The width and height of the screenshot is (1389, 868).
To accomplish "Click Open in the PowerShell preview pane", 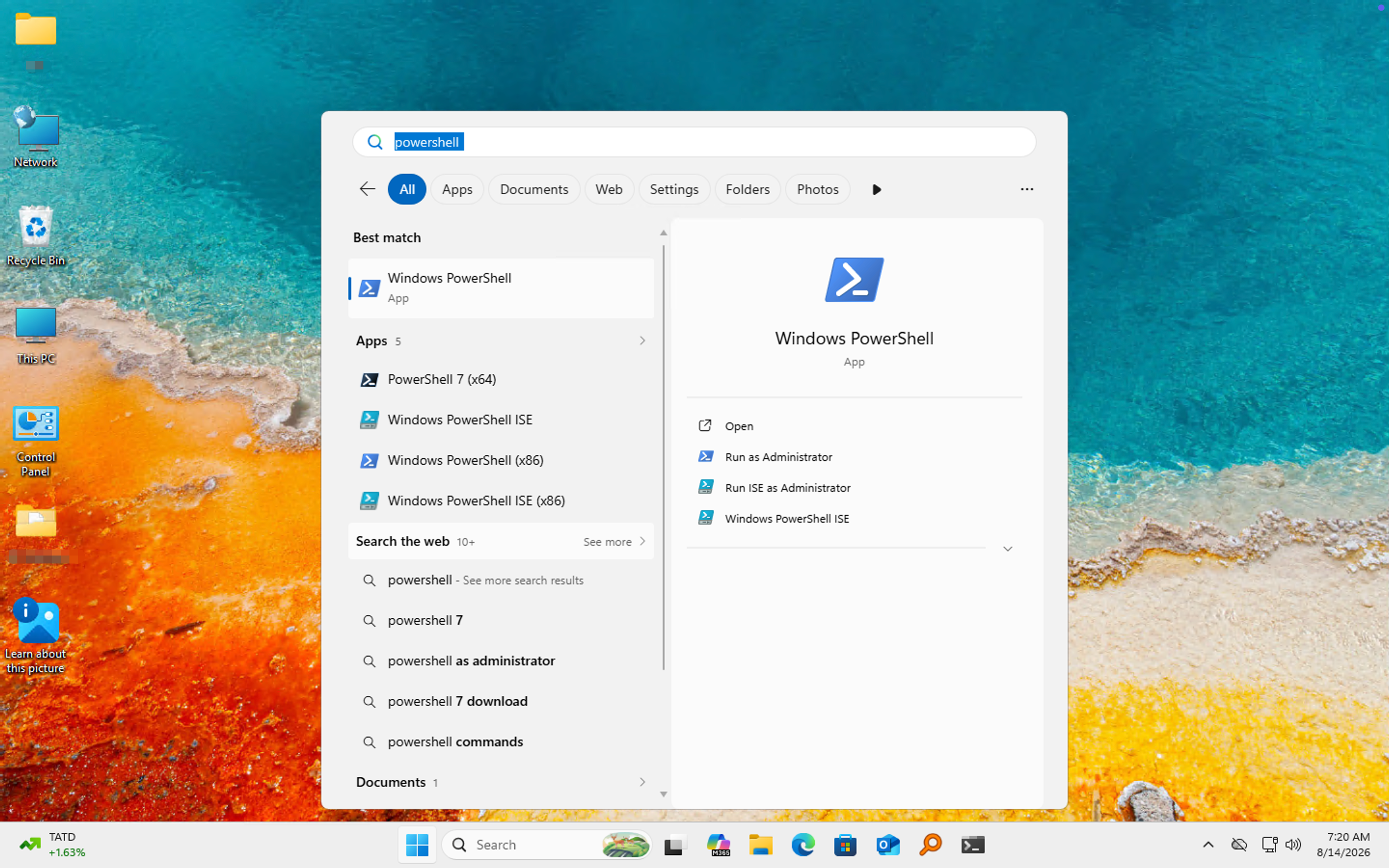I will (x=854, y=426).
